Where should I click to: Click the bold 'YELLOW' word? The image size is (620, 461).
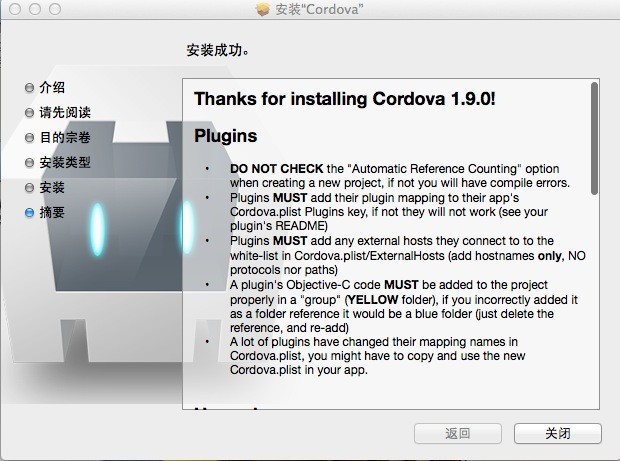373,299
